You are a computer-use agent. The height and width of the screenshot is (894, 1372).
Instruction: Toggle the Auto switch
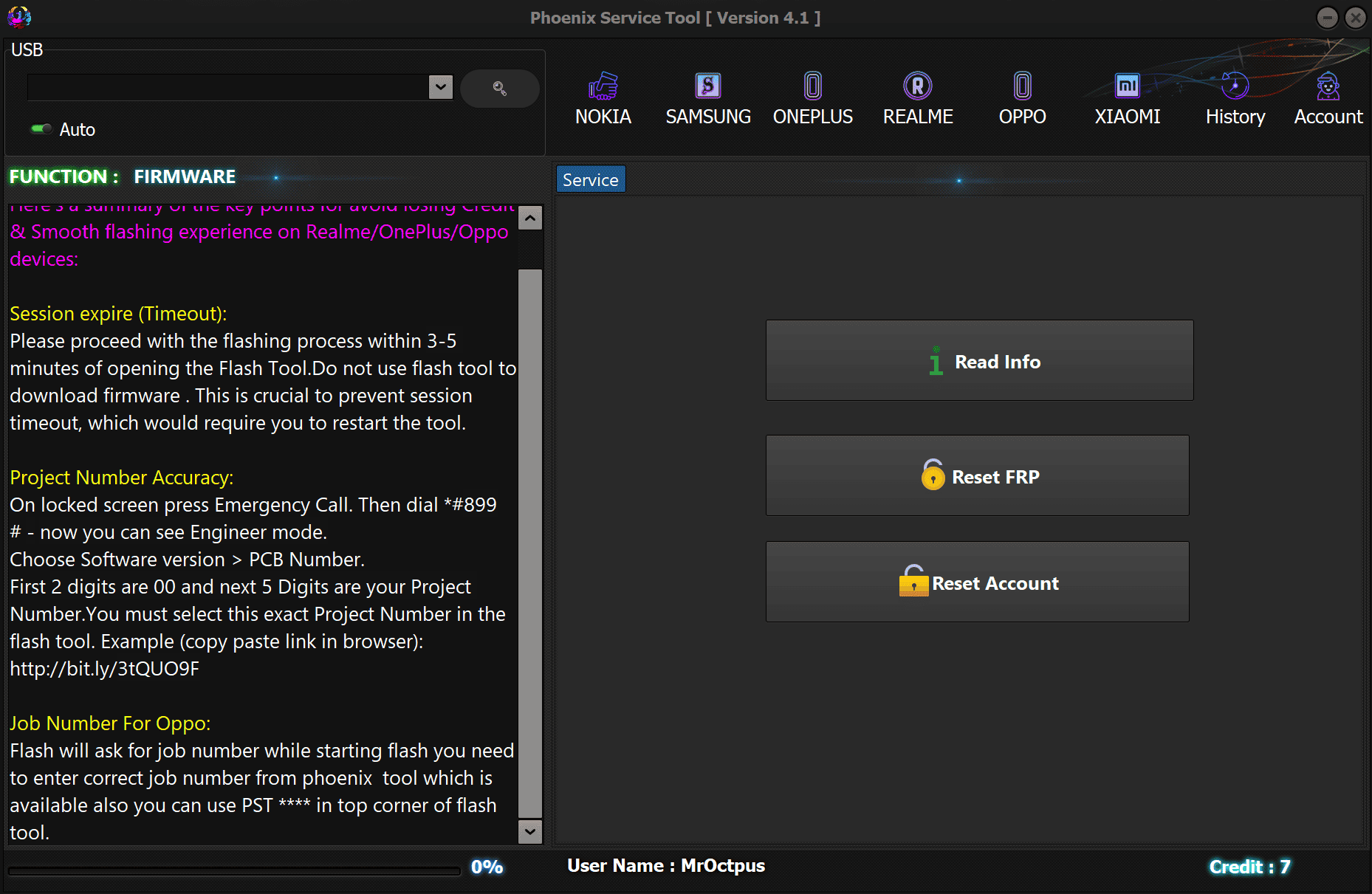tap(41, 129)
